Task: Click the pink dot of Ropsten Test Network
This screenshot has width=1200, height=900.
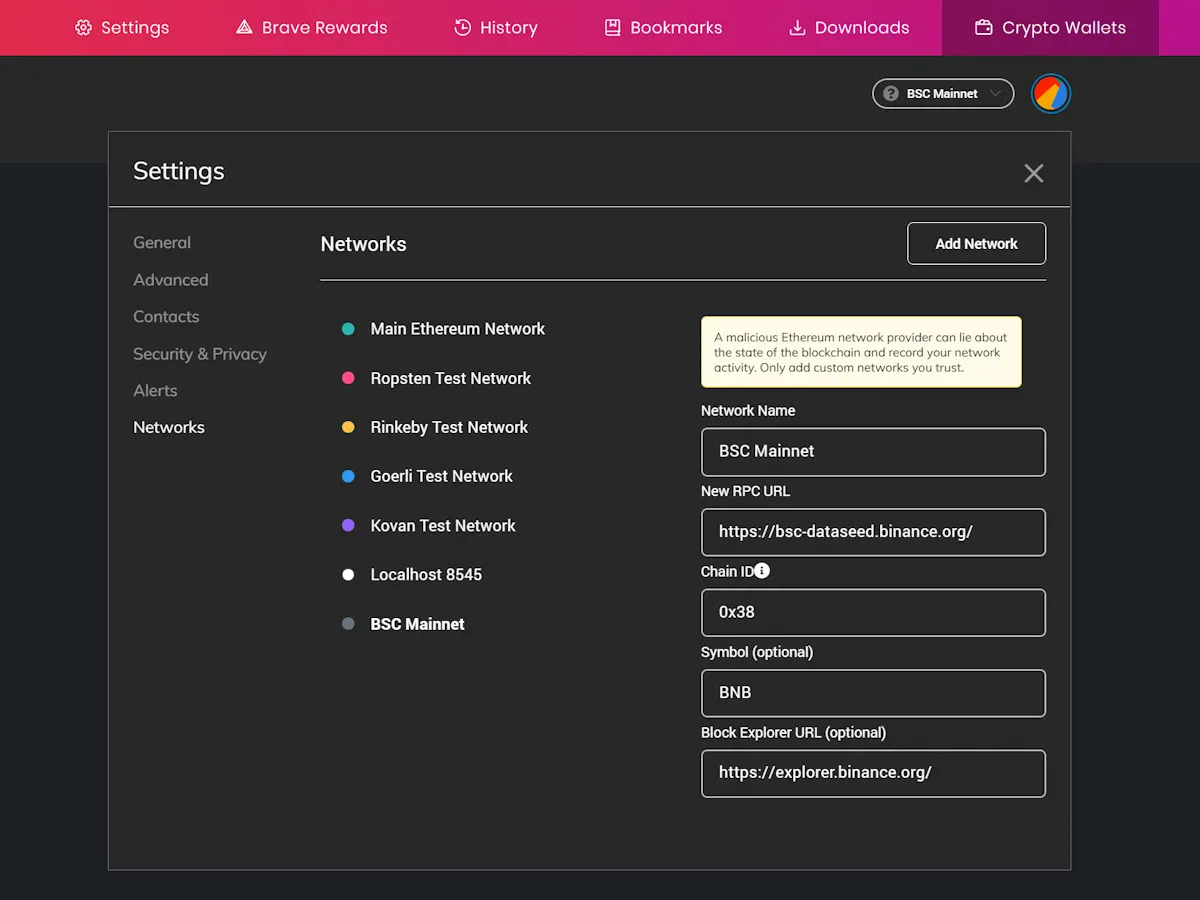Action: (x=348, y=378)
